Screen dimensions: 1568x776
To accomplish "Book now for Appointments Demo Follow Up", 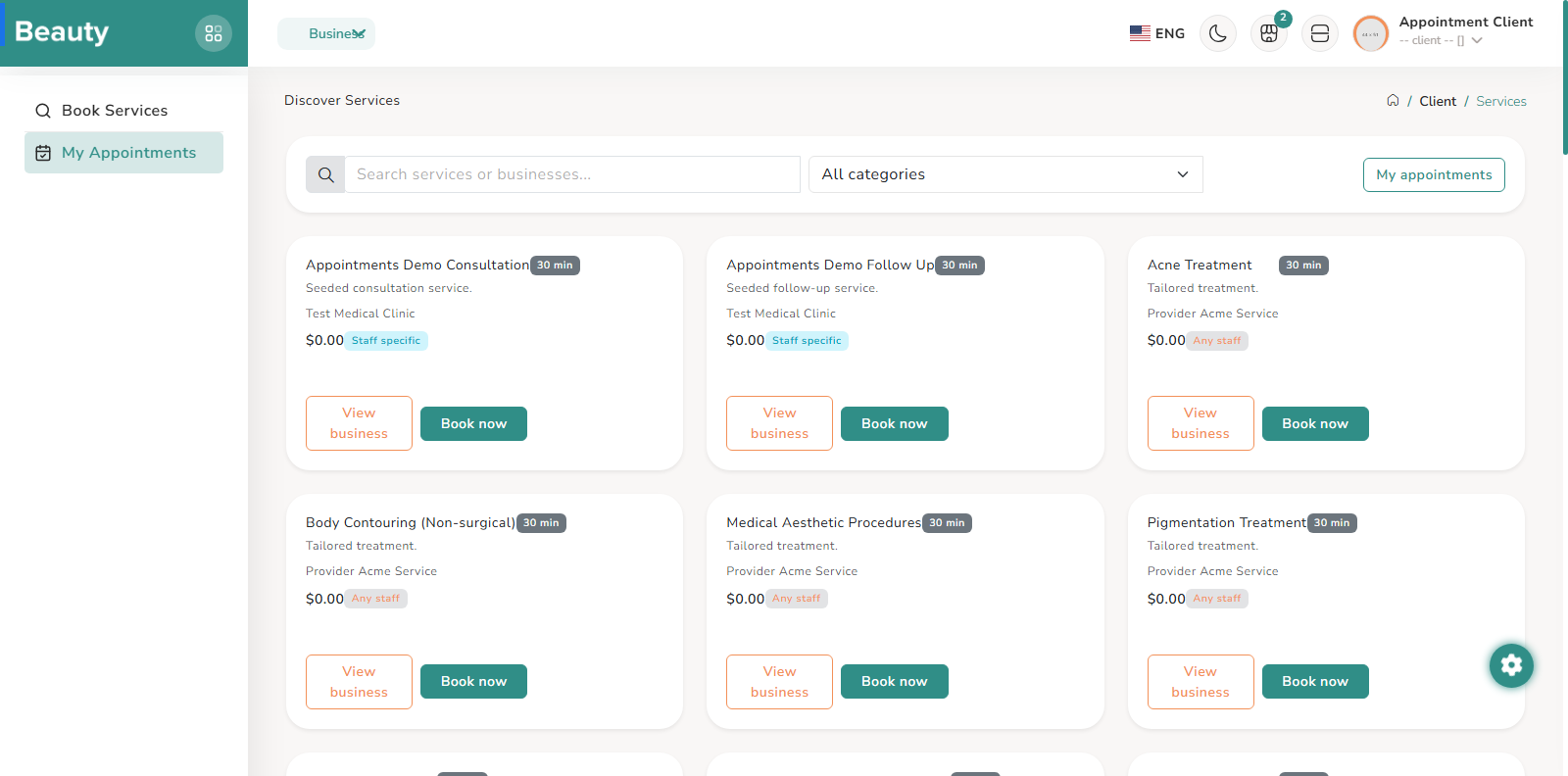I will coord(894,423).
